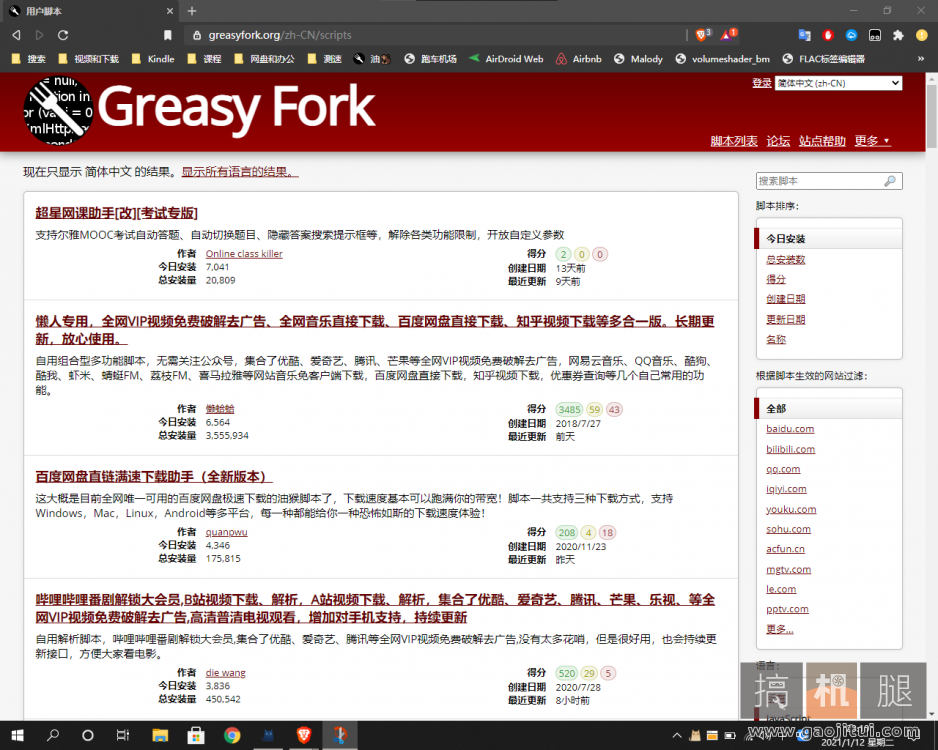Viewport: 938px width, 750px height.
Task: Open the volumeshader_bm bookmark
Action: (x=723, y=59)
